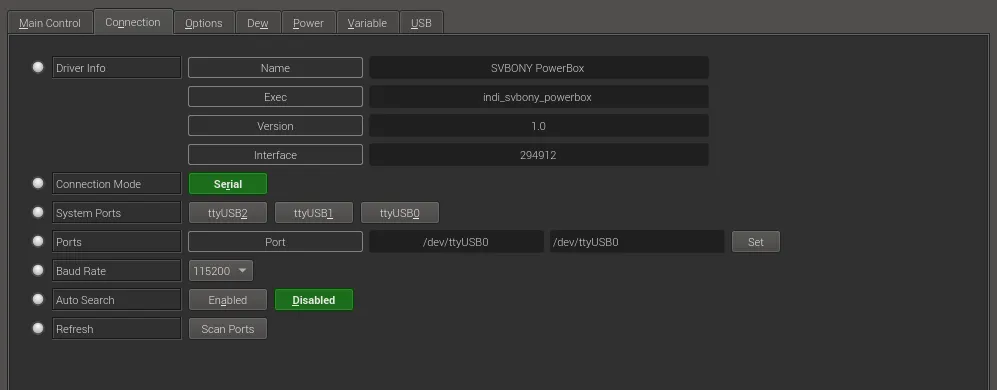
Task: Click the read-only /dev/ttyUSB0 port value
Action: point(456,242)
